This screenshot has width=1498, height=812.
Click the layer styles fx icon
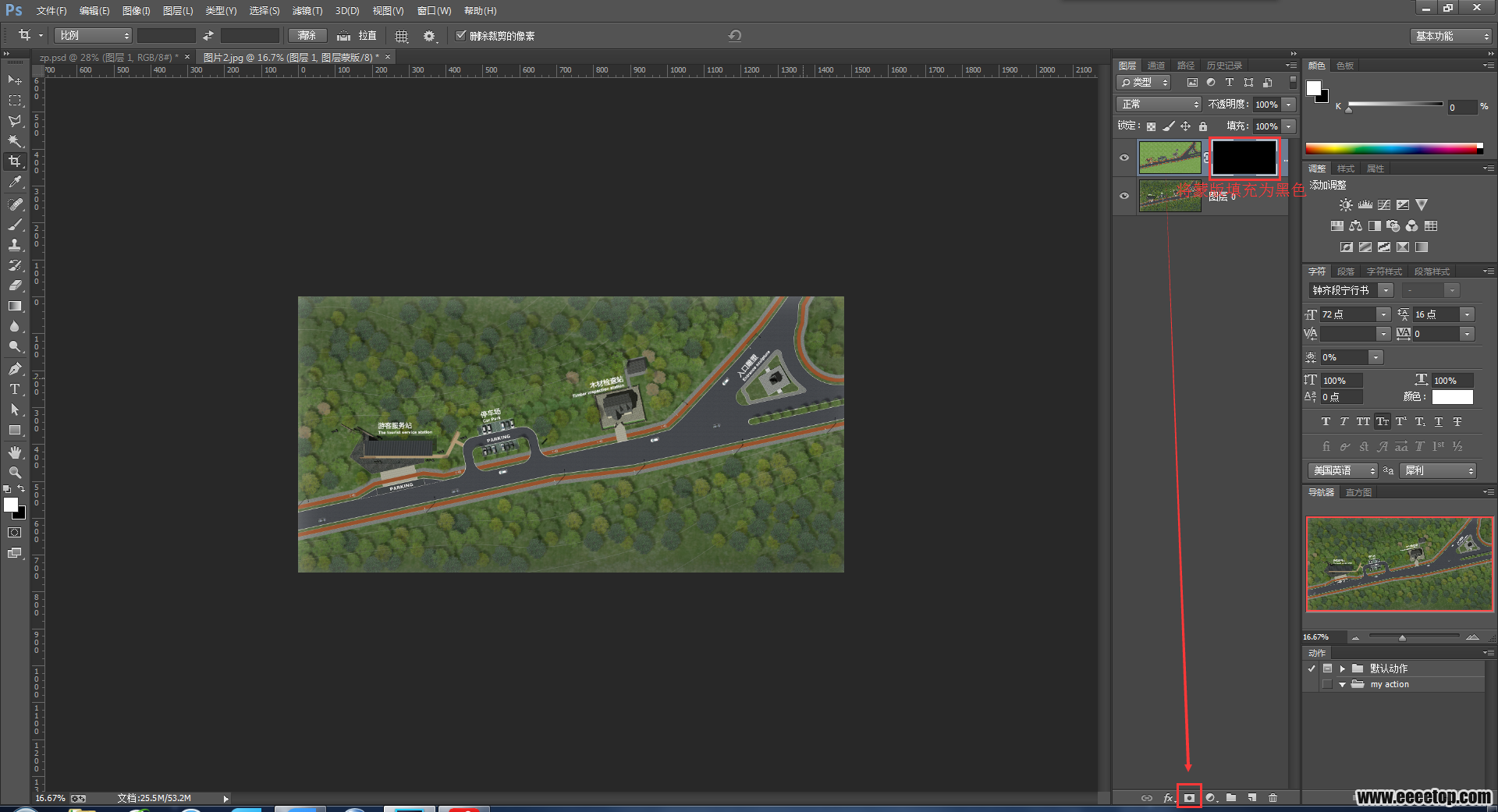(x=1168, y=797)
